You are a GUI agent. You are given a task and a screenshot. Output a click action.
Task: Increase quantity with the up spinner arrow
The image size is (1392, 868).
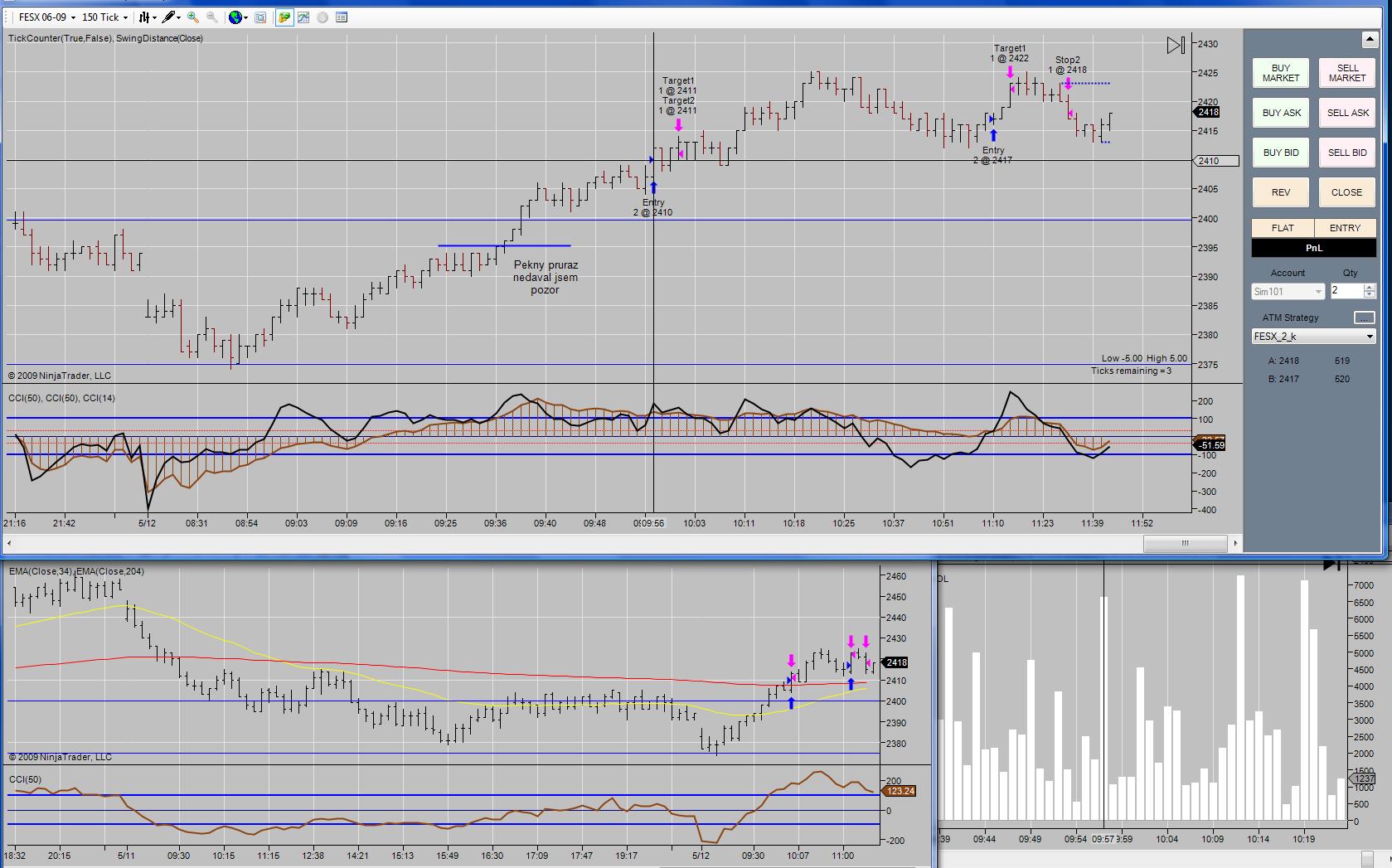[1370, 287]
